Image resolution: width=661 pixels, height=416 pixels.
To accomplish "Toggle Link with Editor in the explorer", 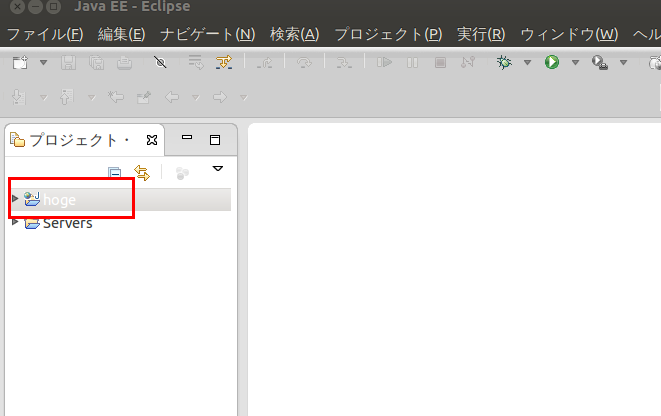I will (142, 173).
